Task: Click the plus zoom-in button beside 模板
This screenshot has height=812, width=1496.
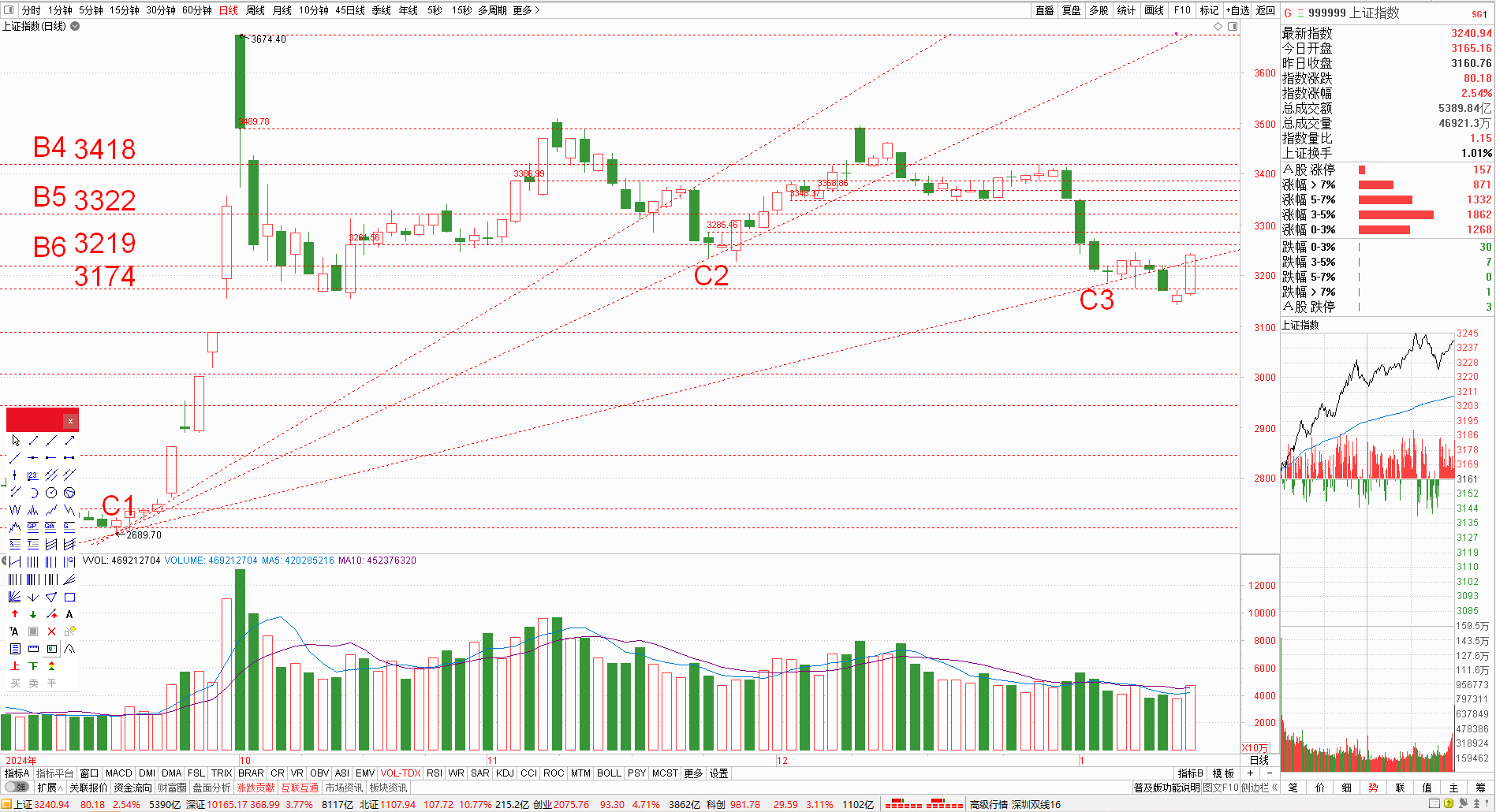Action: [1250, 773]
